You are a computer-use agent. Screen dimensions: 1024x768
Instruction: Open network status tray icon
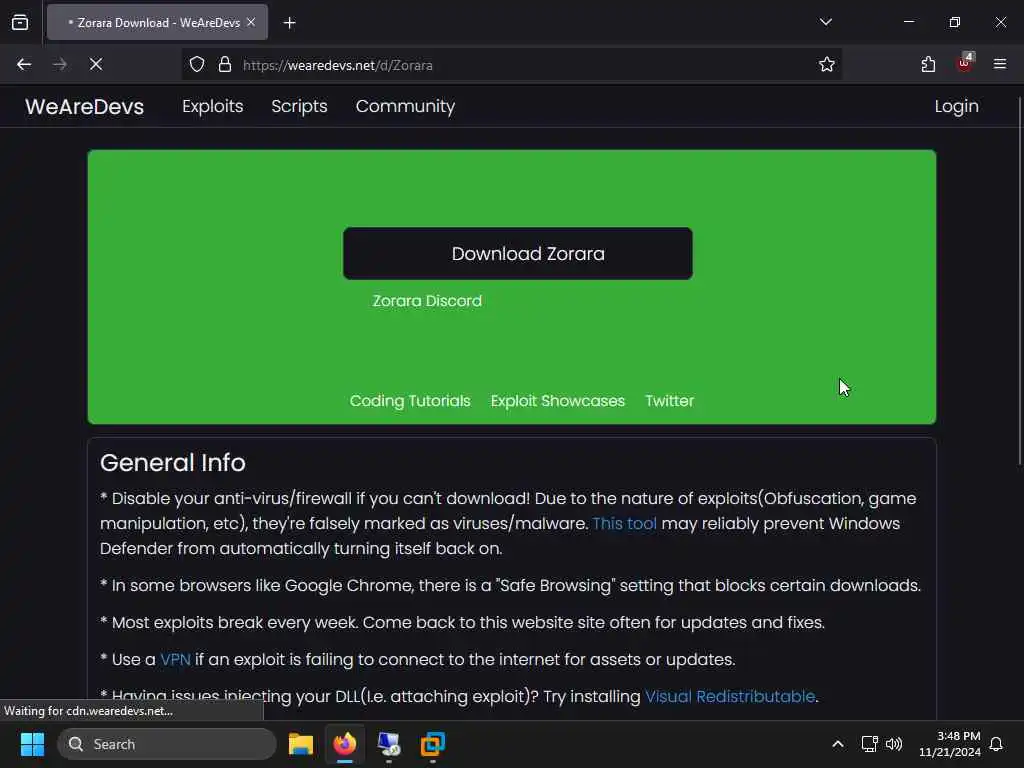[869, 744]
